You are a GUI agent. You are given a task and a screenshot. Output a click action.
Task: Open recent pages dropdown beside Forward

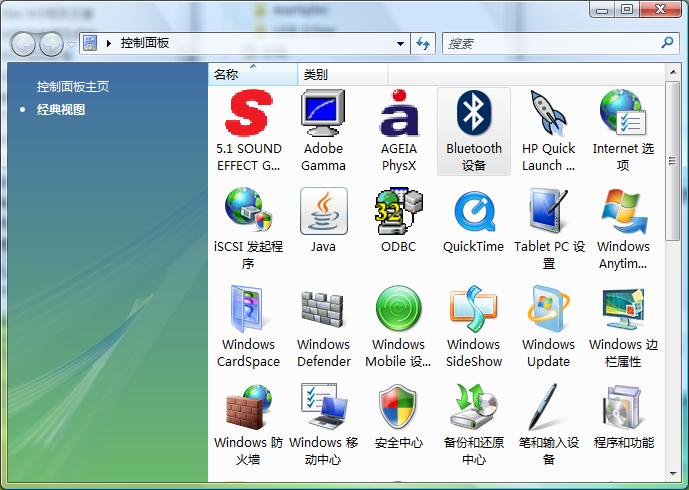pyautogui.click(x=71, y=44)
